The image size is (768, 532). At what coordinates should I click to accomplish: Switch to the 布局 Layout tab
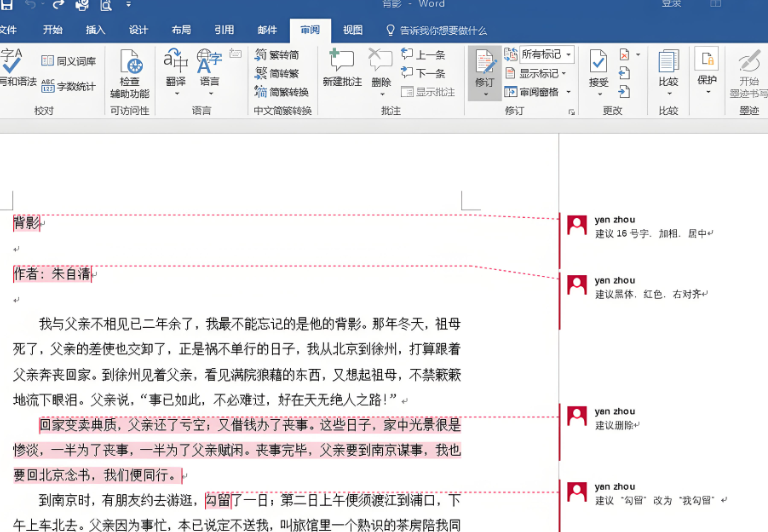(x=181, y=30)
